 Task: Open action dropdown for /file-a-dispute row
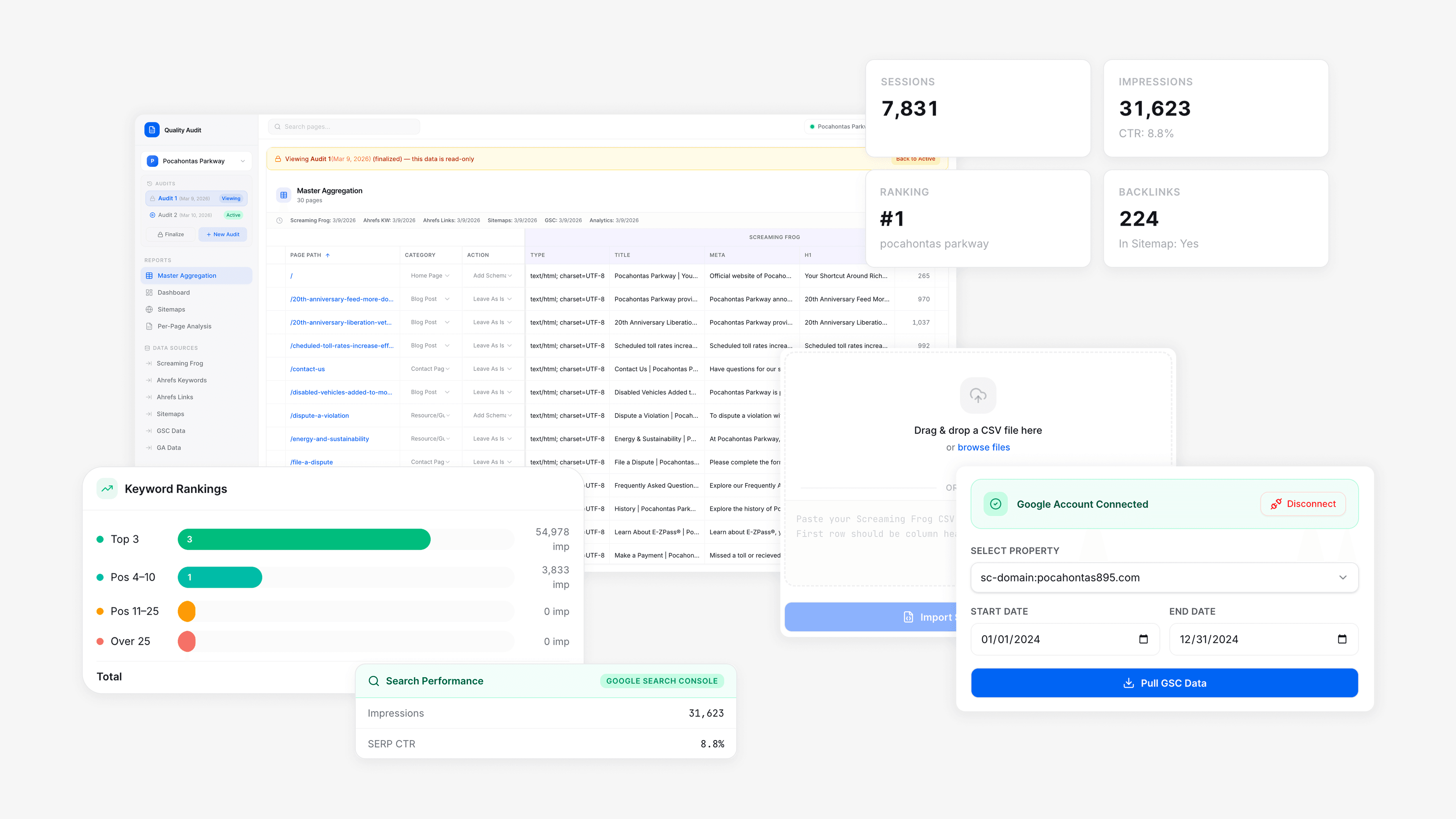[x=492, y=462]
